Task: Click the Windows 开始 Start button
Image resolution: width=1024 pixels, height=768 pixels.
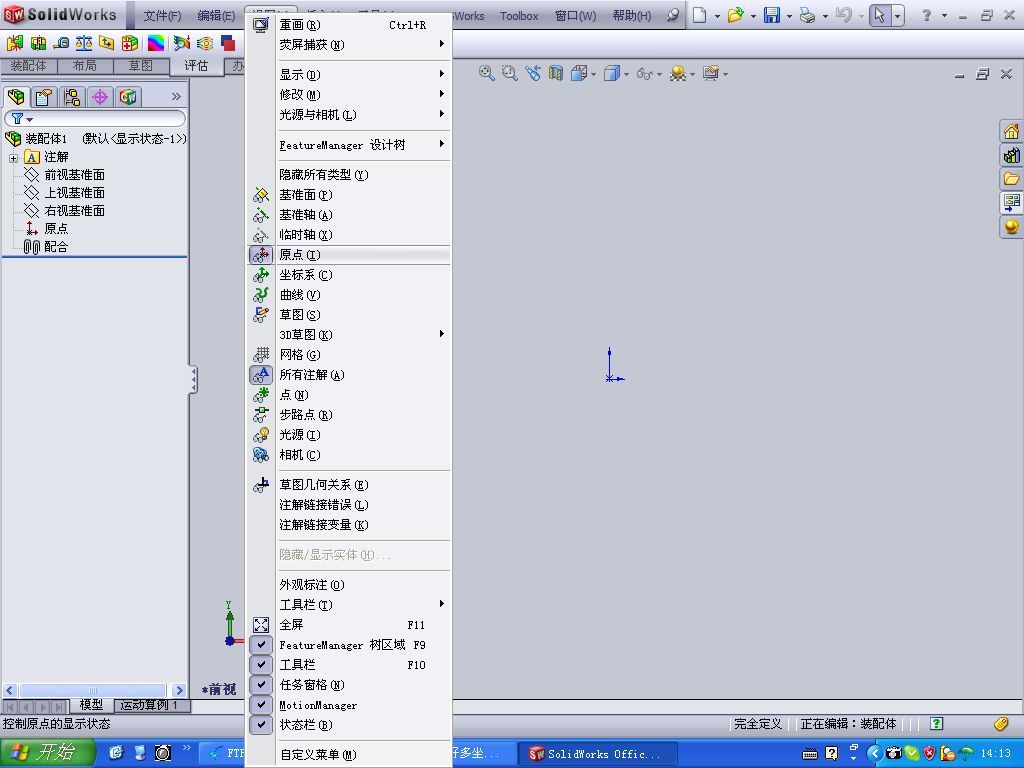Action: tap(47, 753)
